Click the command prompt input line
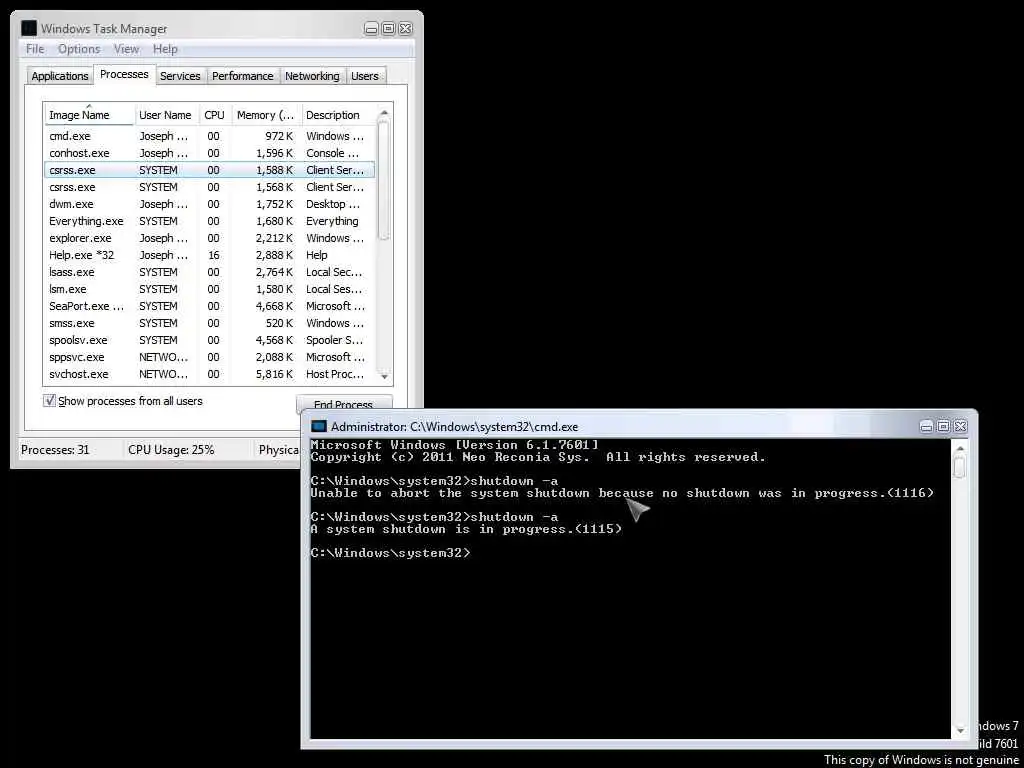This screenshot has width=1024, height=768. tap(389, 552)
